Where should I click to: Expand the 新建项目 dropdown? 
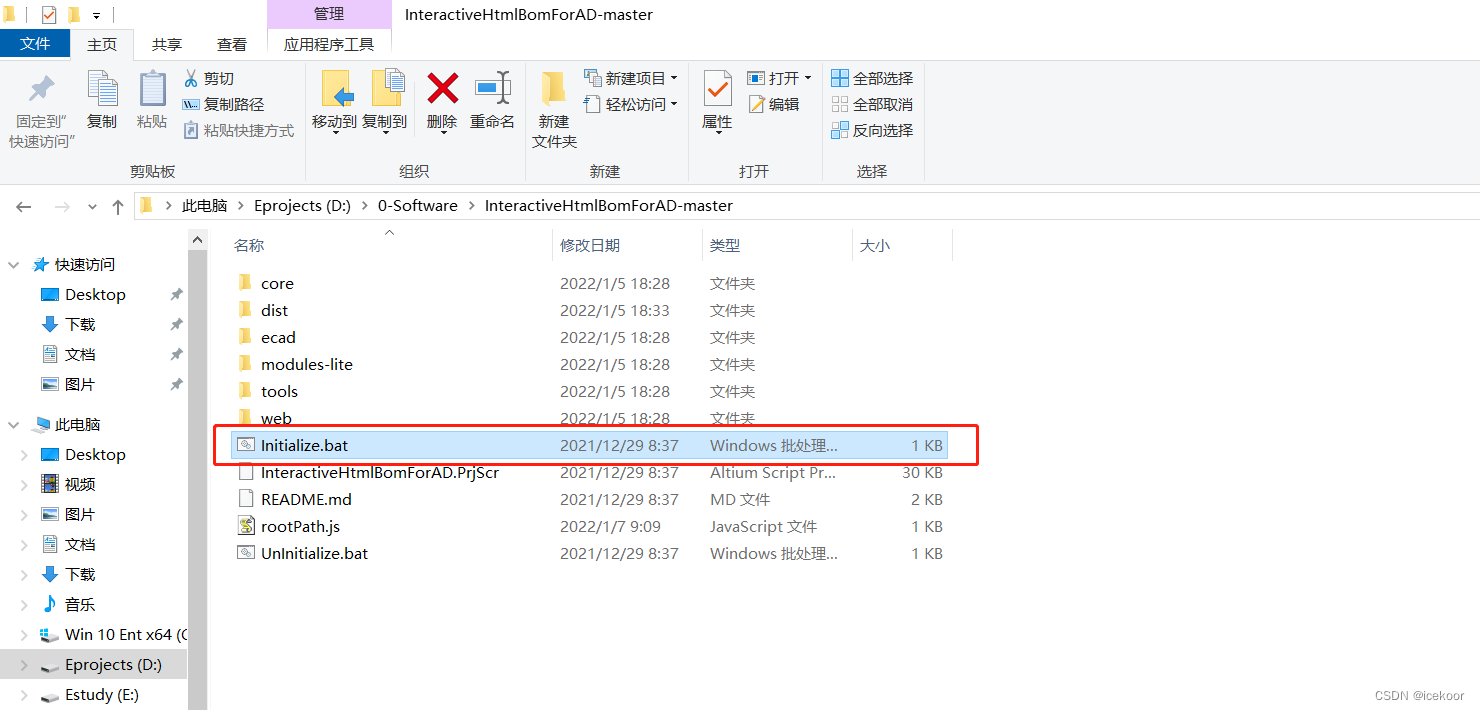[675, 77]
